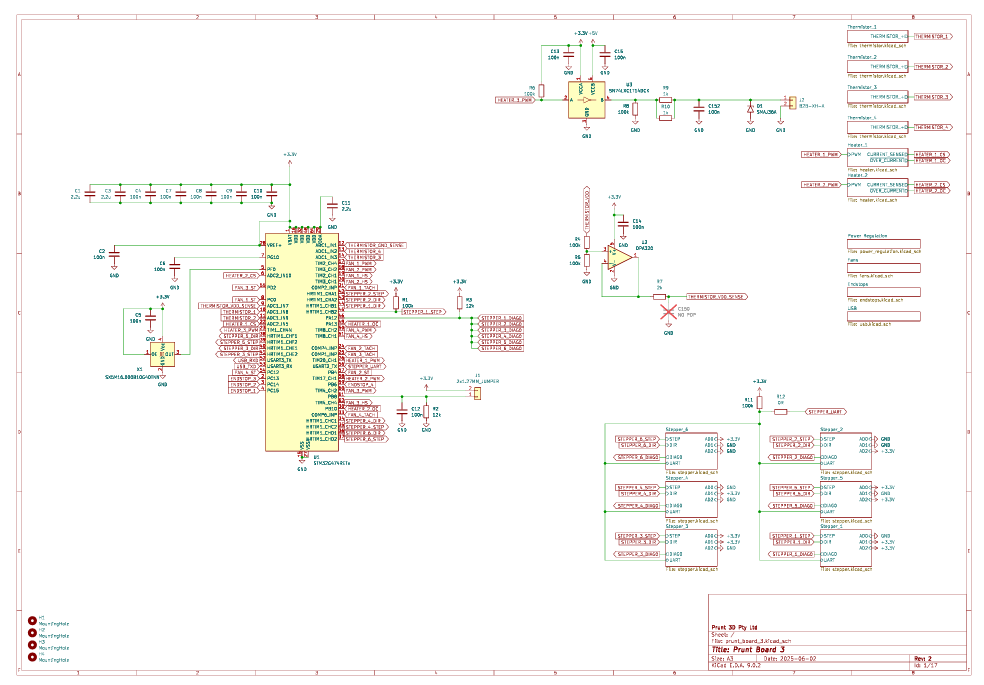Open the Stepper_1 sheet block
Image resolution: width=984 pixels, height=685 pixels.
846,548
